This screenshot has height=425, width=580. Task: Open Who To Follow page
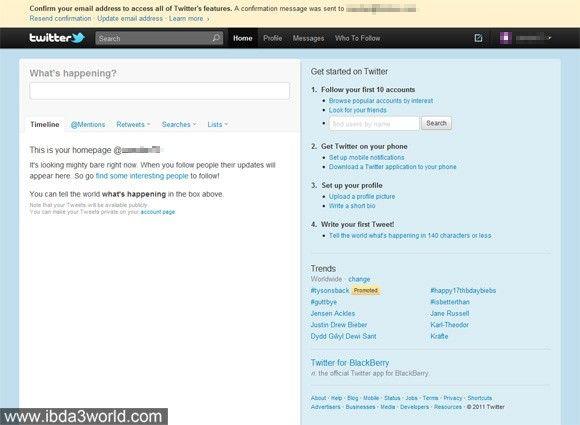click(x=358, y=38)
